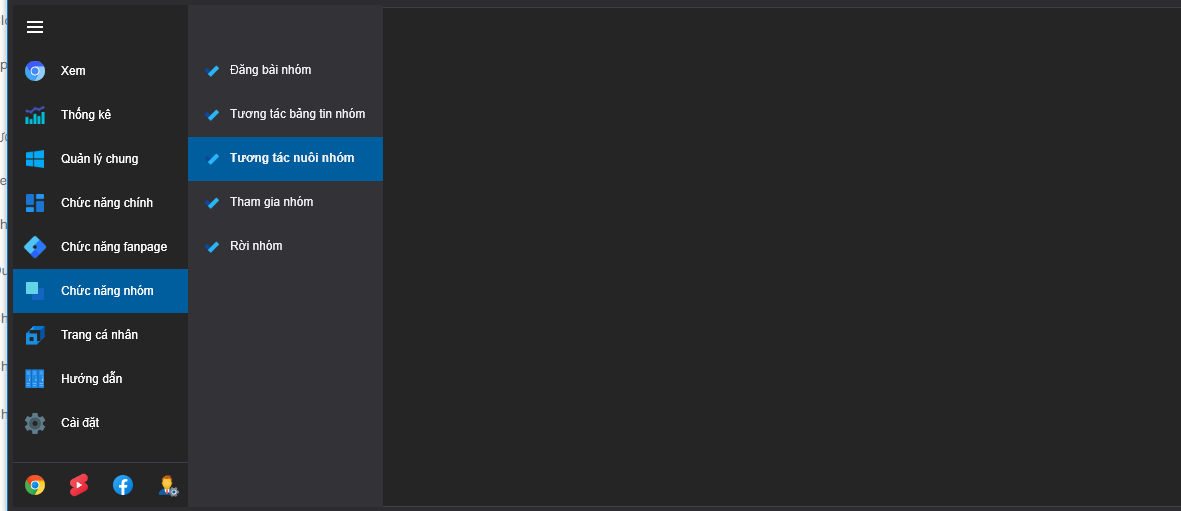
Task: Toggle the hamburger menu at top
Action: (35, 27)
